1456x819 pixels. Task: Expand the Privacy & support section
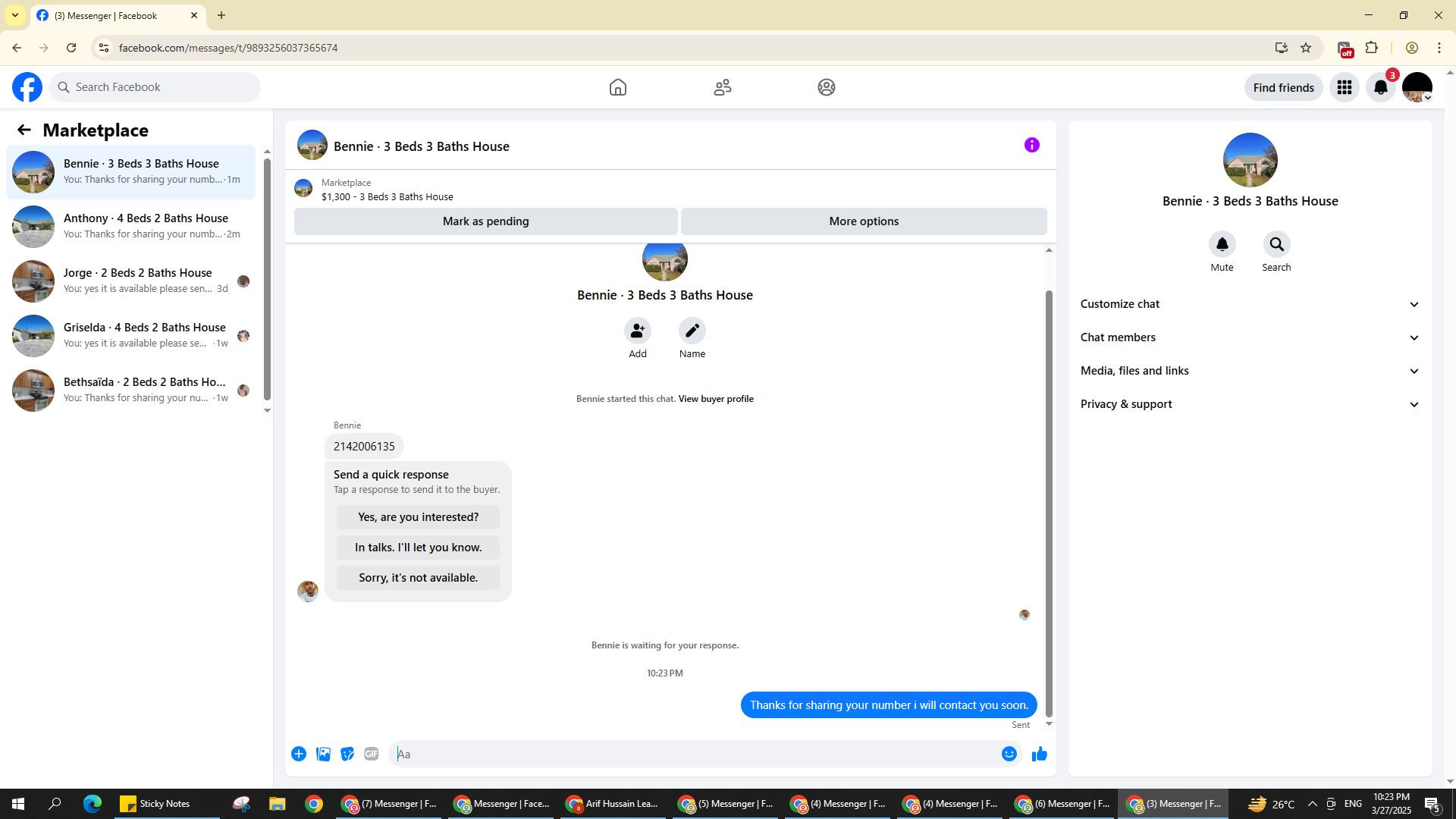[x=1250, y=404]
